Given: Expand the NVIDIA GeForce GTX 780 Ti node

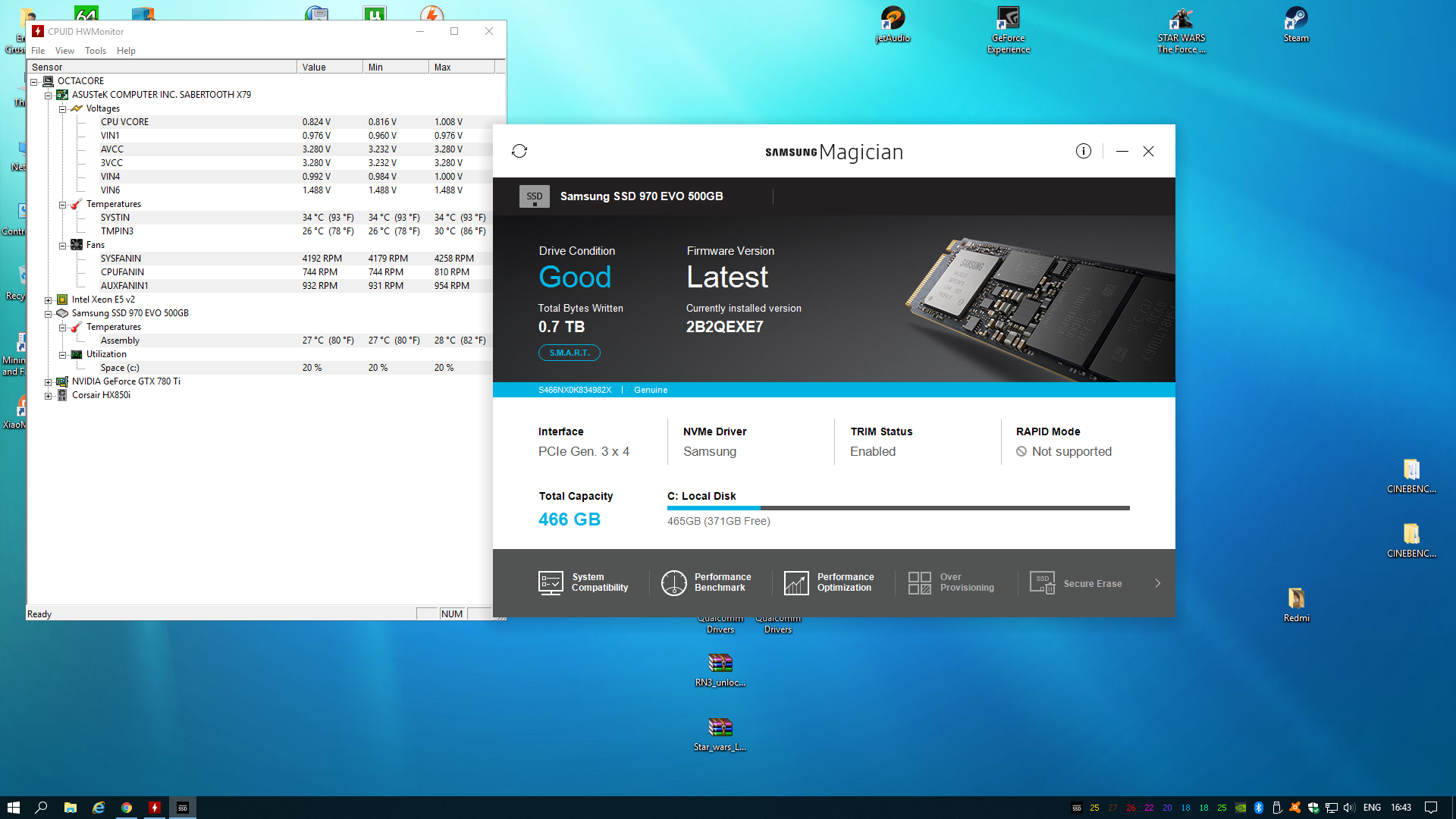Looking at the screenshot, I should tap(49, 381).
